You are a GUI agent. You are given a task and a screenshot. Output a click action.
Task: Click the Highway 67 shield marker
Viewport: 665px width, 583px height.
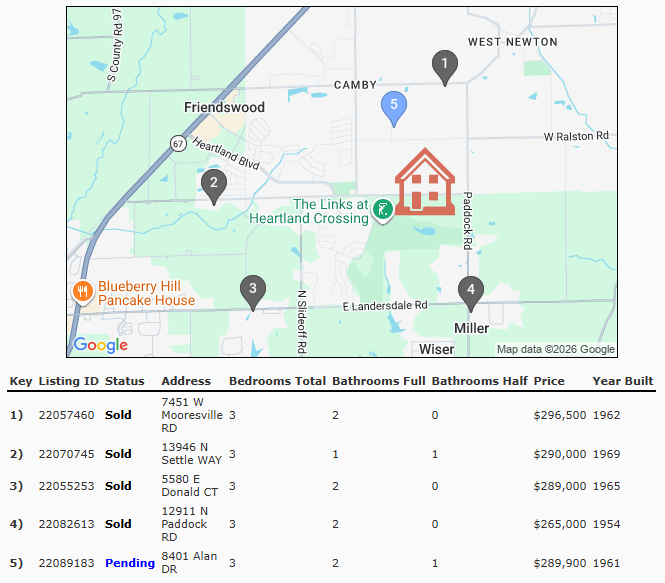tap(178, 144)
